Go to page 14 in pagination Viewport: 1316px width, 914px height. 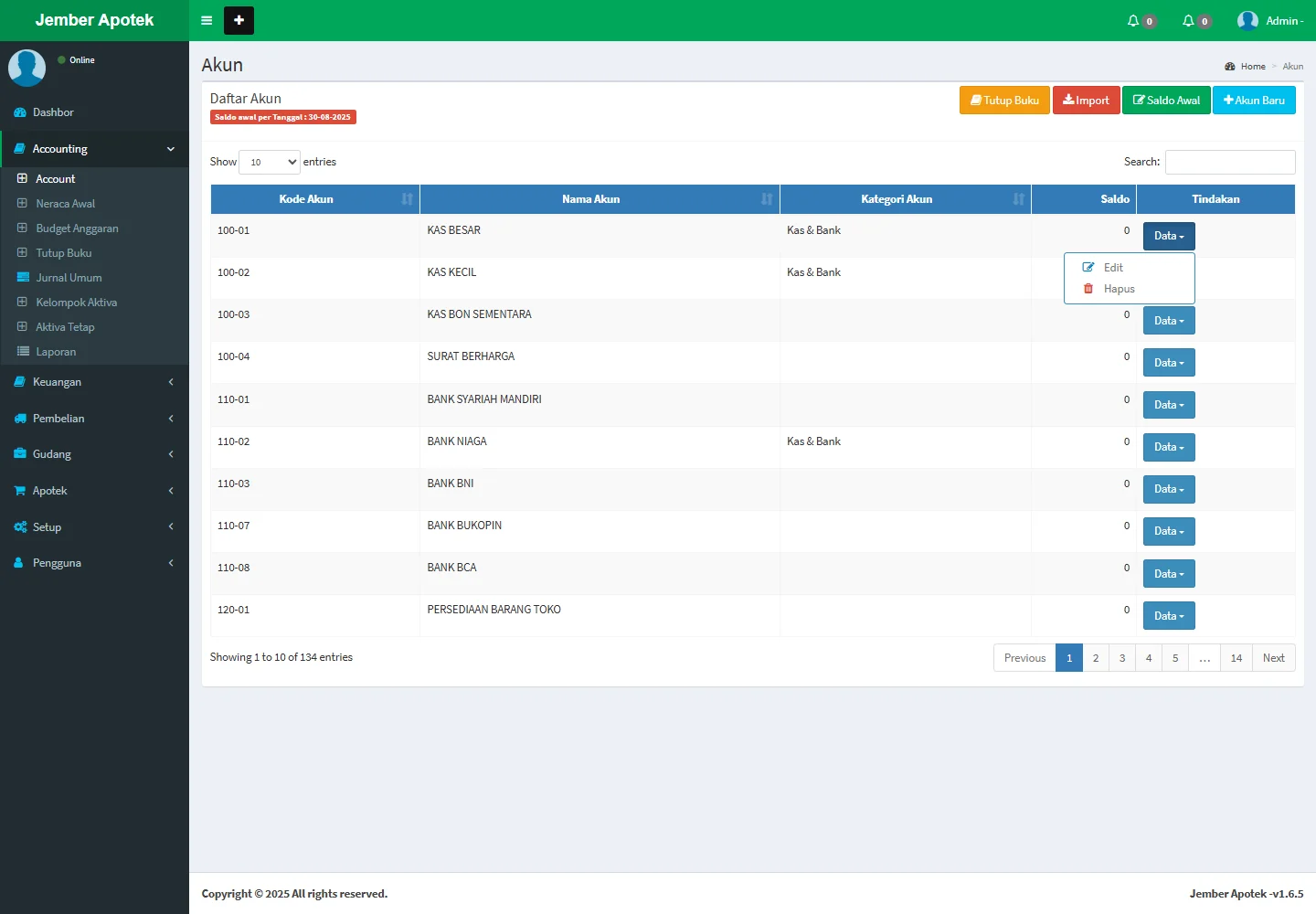point(1236,658)
